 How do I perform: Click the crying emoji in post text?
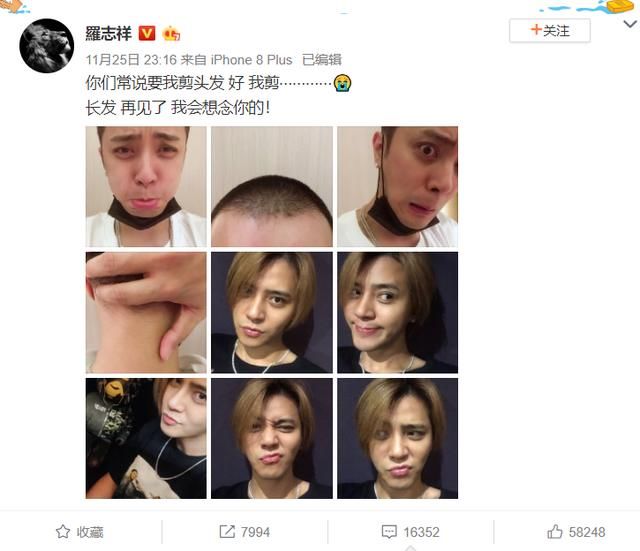(x=342, y=83)
